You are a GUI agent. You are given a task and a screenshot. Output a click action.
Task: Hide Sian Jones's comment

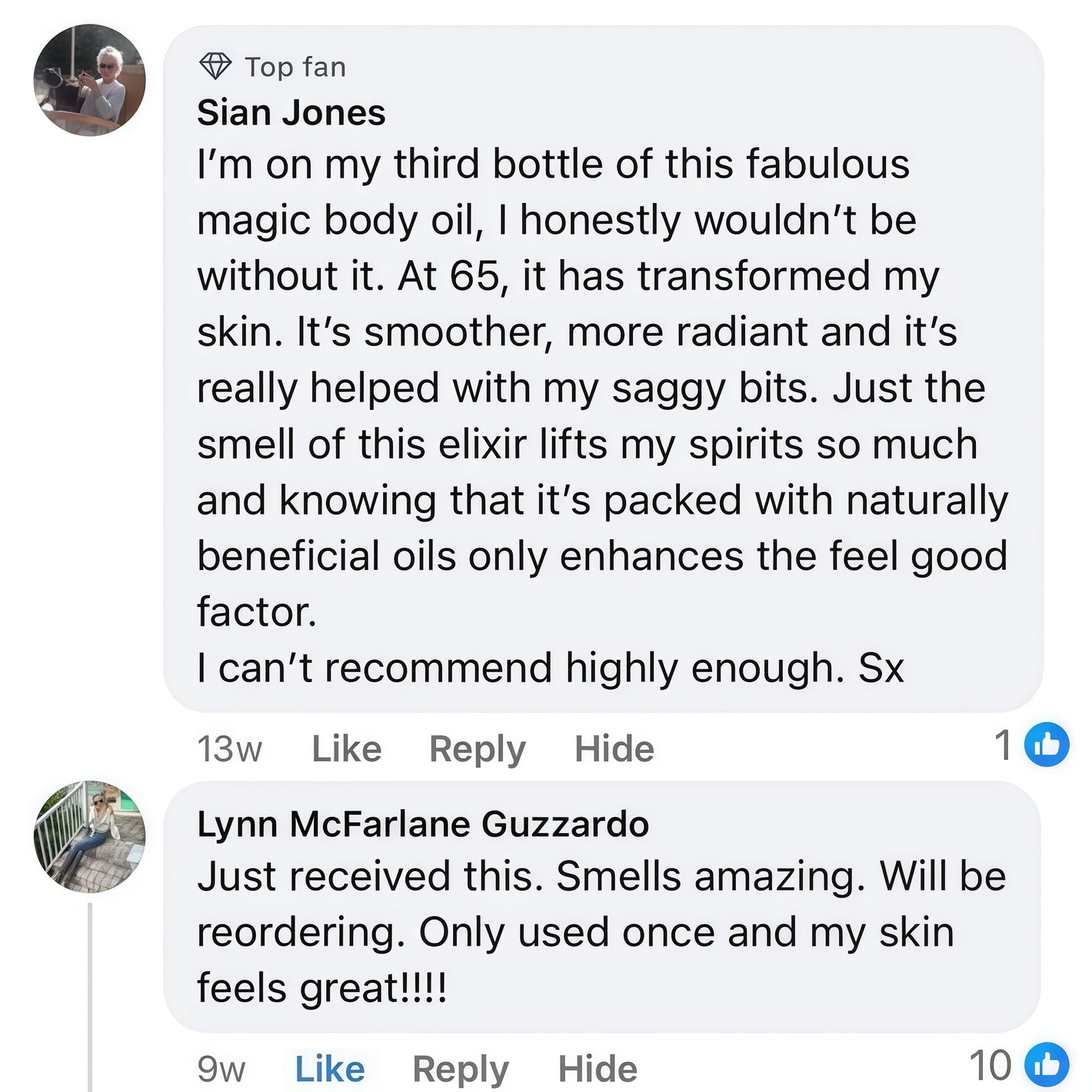point(614,748)
